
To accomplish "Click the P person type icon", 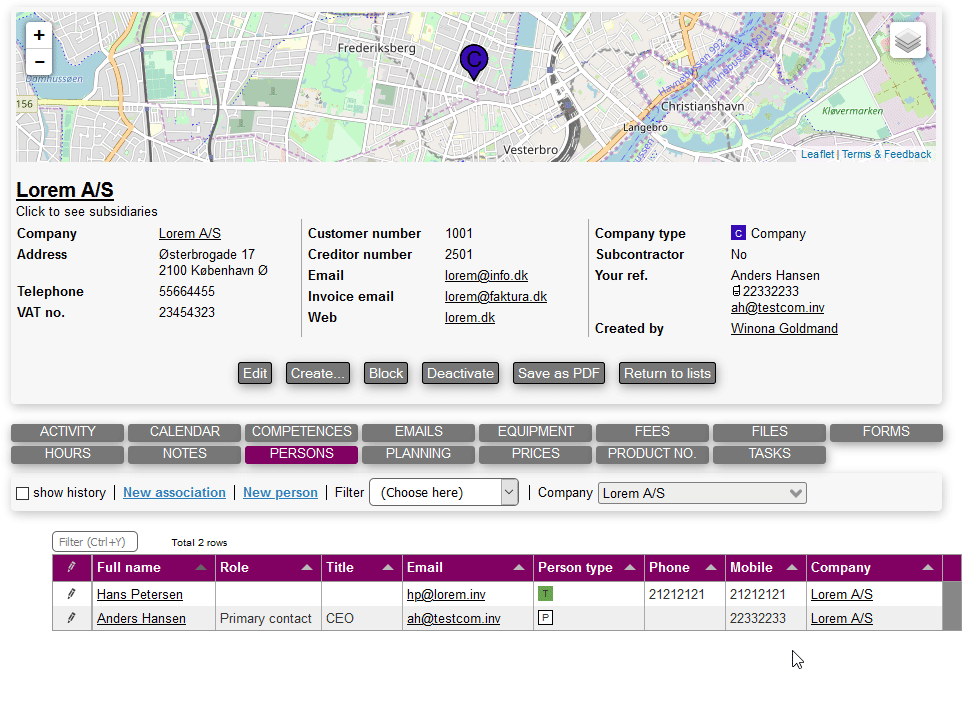I will coord(545,618).
